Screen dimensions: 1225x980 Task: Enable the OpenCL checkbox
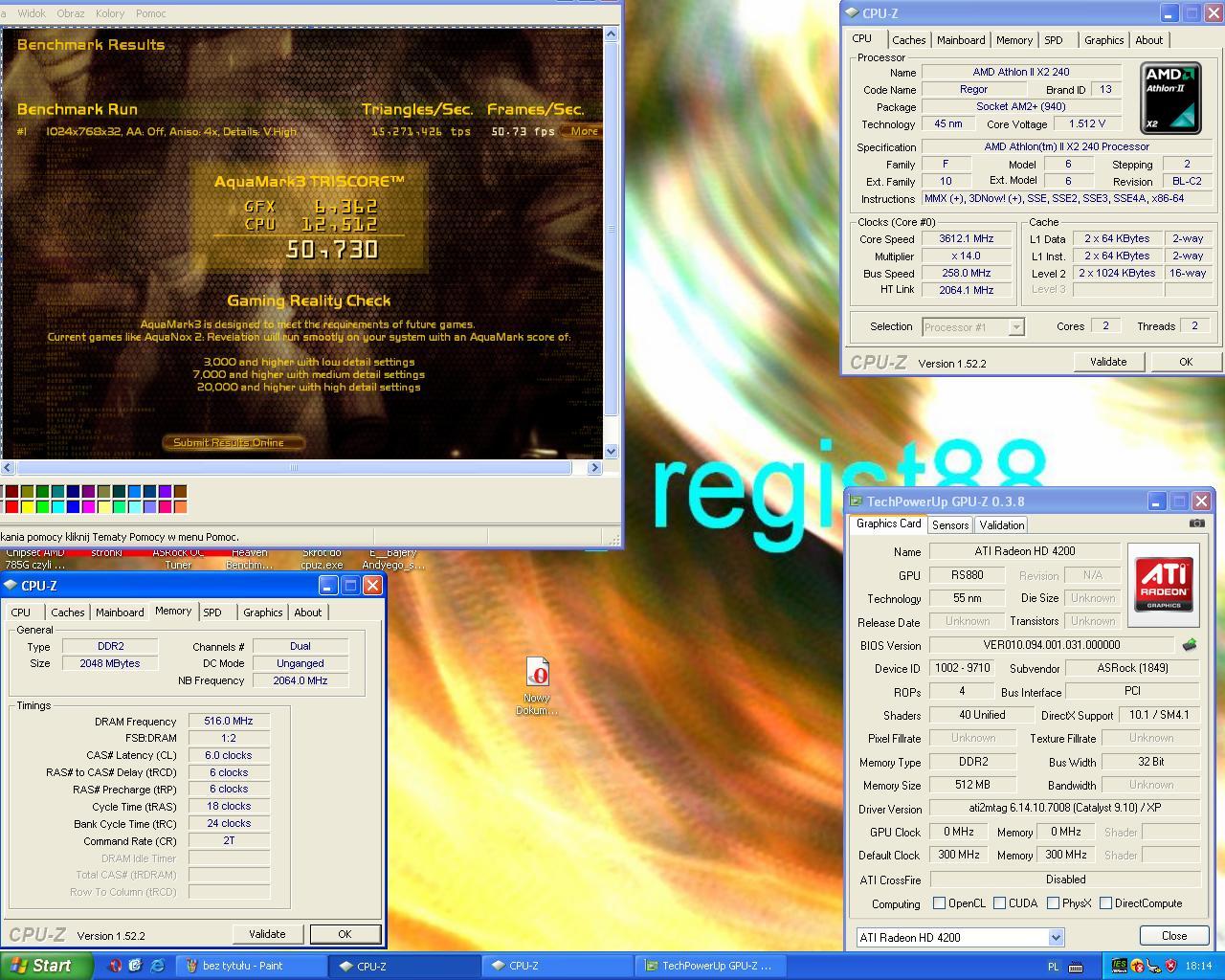coord(939,903)
